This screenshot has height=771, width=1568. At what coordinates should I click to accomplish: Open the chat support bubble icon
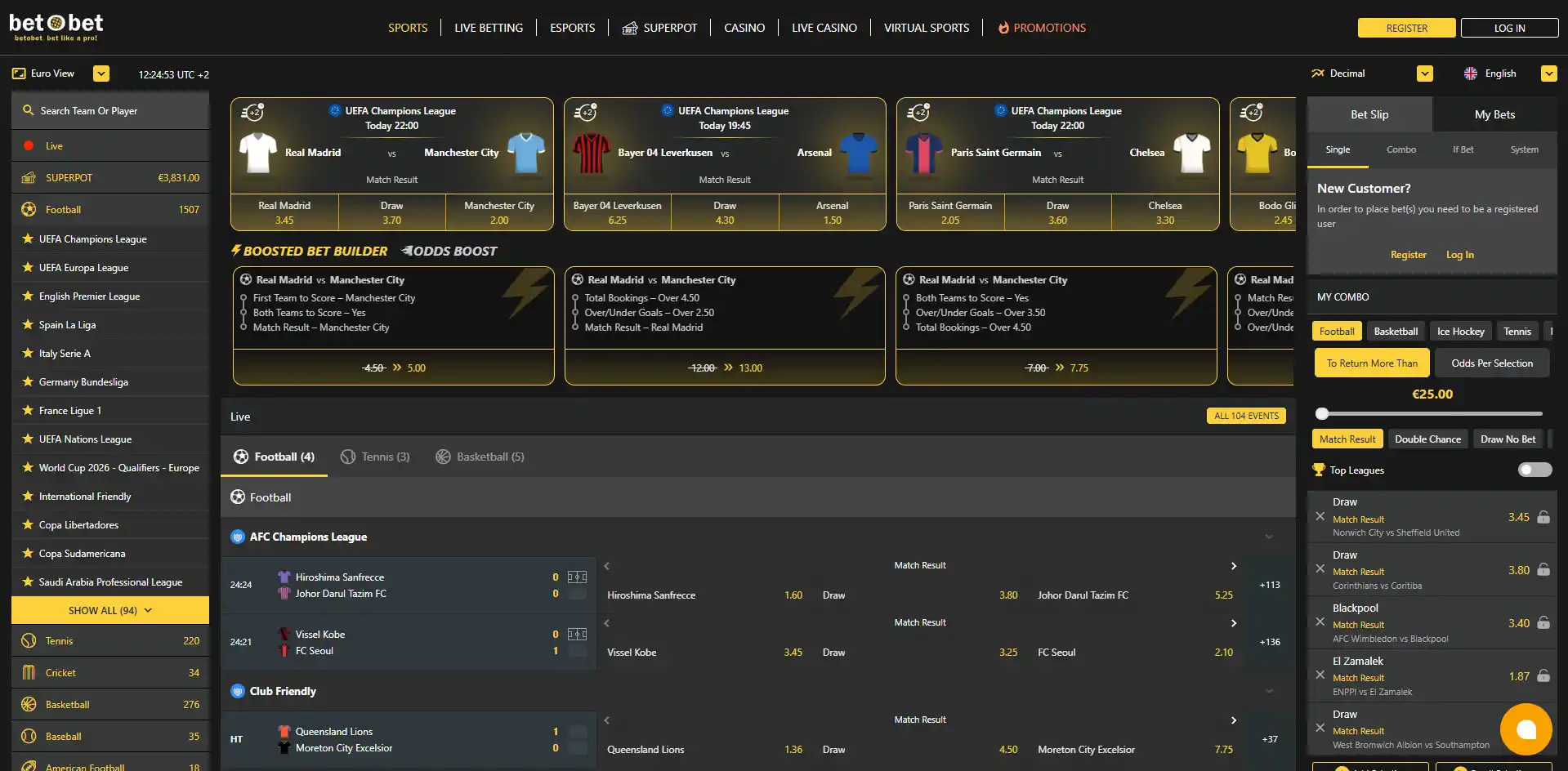pyautogui.click(x=1526, y=729)
